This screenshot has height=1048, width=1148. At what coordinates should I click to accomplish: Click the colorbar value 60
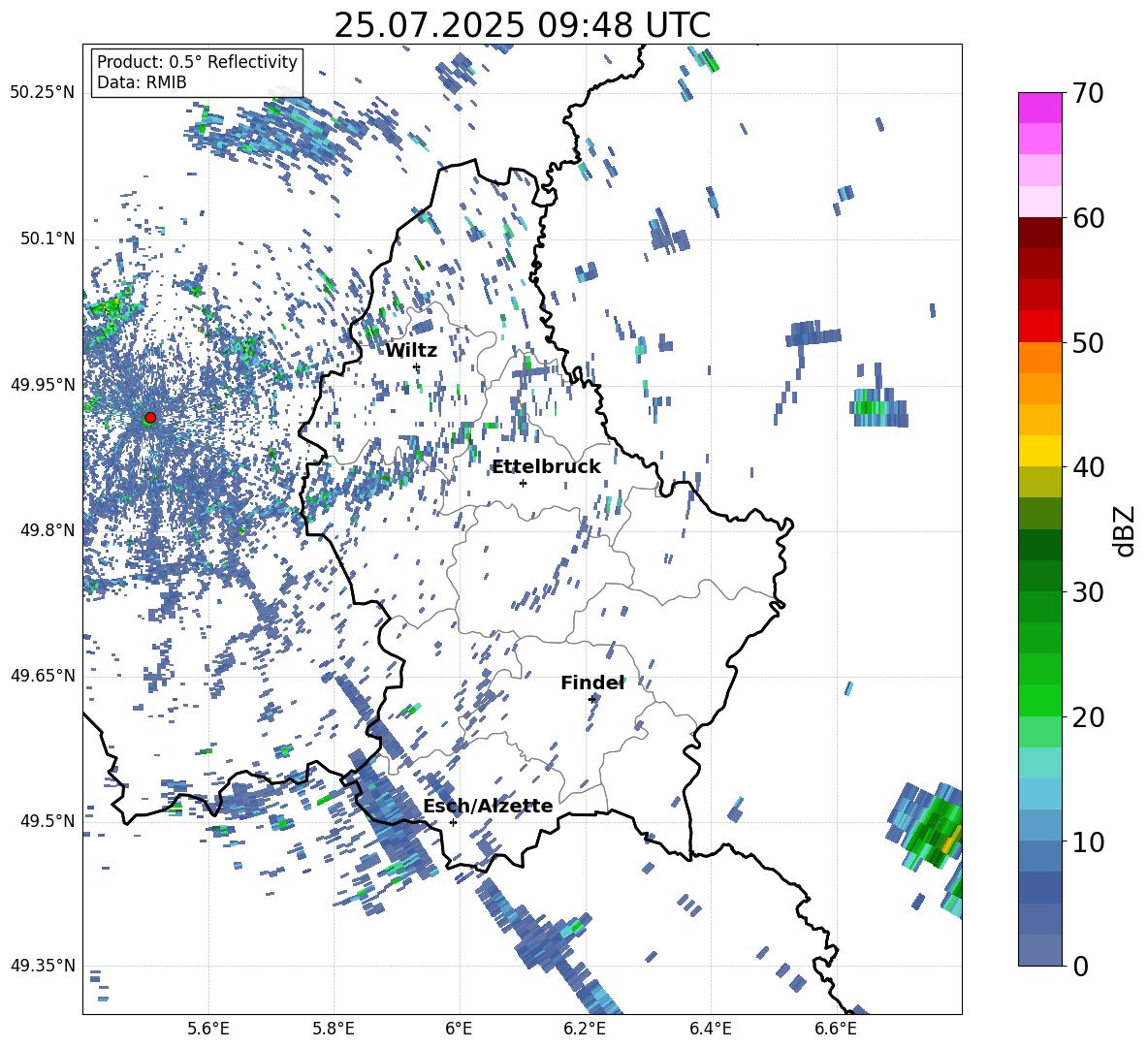click(1088, 218)
